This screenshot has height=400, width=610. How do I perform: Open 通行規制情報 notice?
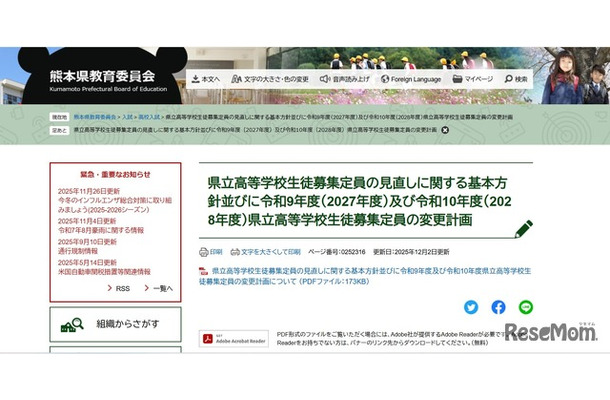78,251
